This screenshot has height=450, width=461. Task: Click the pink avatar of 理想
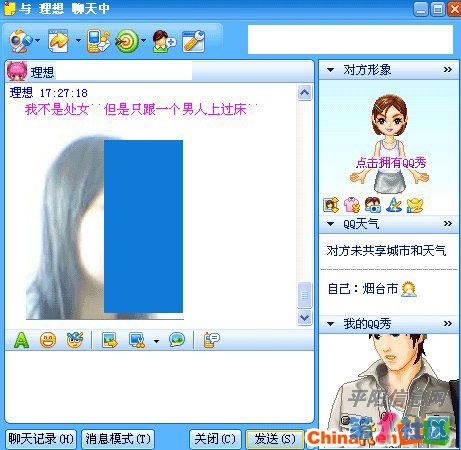pos(17,71)
